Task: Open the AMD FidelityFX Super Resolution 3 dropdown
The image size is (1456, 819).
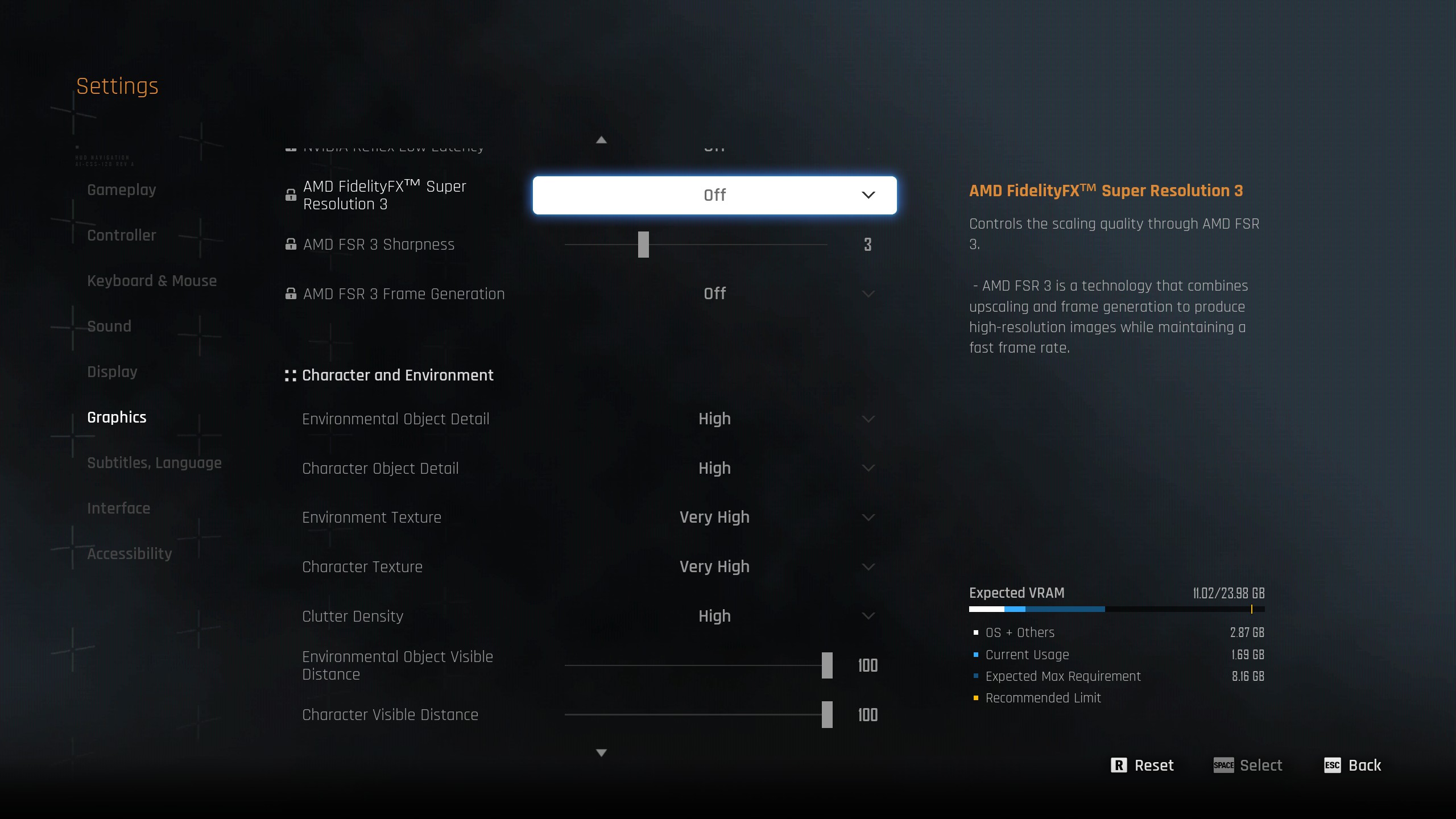Action: tap(714, 195)
